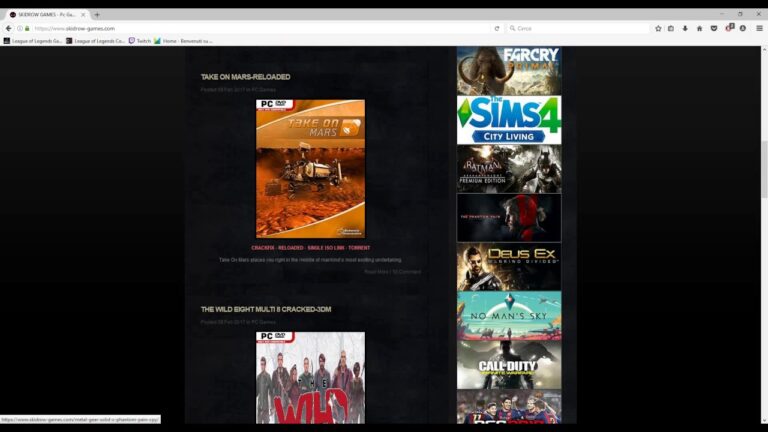The image size is (768, 432).
Task: Click the PC Games category under Take On Mars
Action: 264,90
